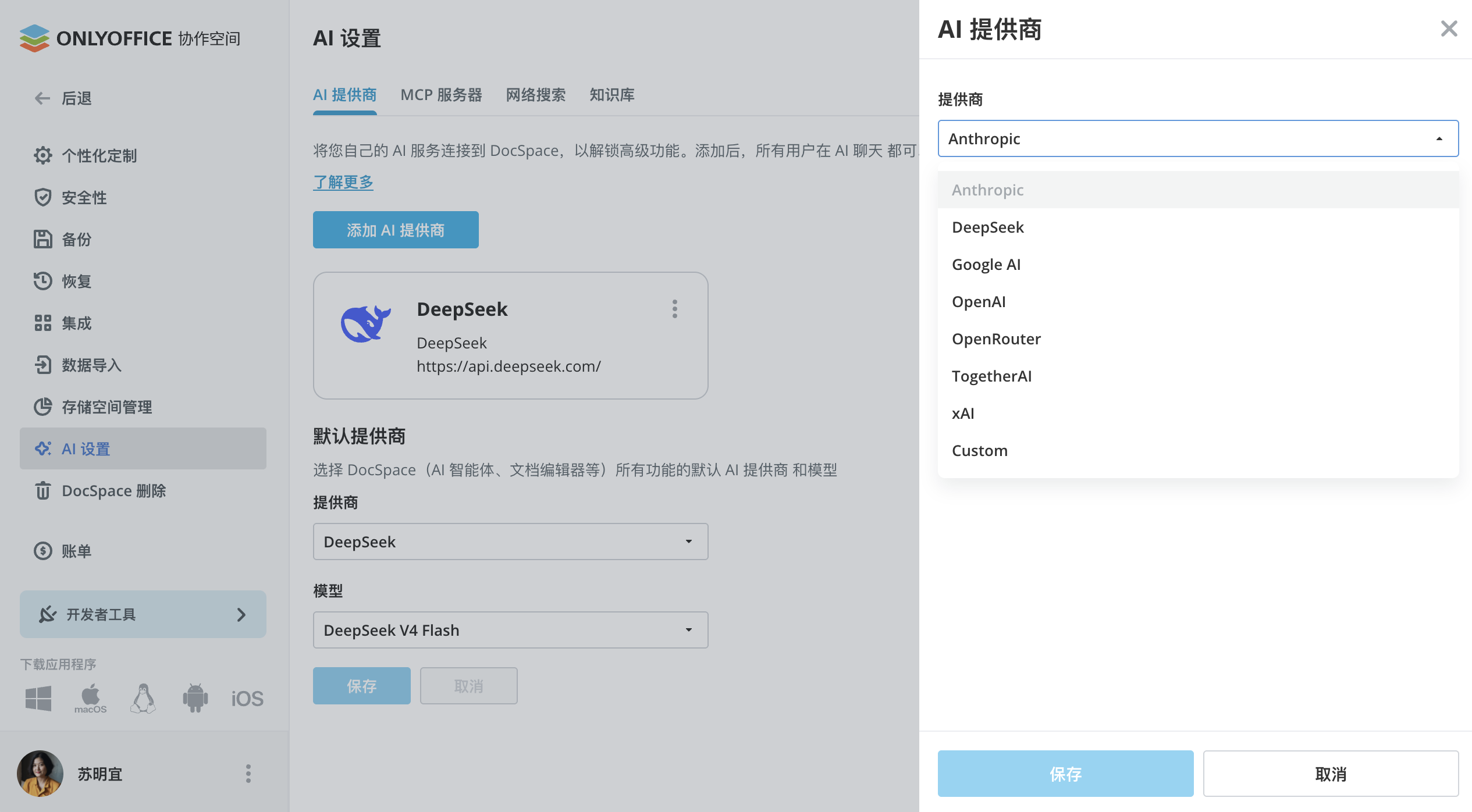Click the gear icon for 个性化定制
This screenshot has height=812, width=1472.
click(x=42, y=155)
